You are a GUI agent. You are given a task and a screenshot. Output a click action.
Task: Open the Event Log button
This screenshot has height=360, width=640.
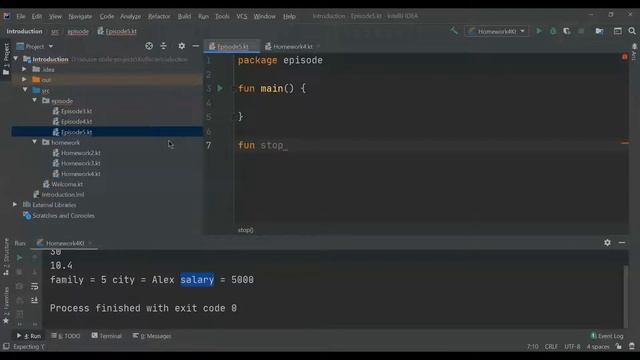tap(607, 336)
